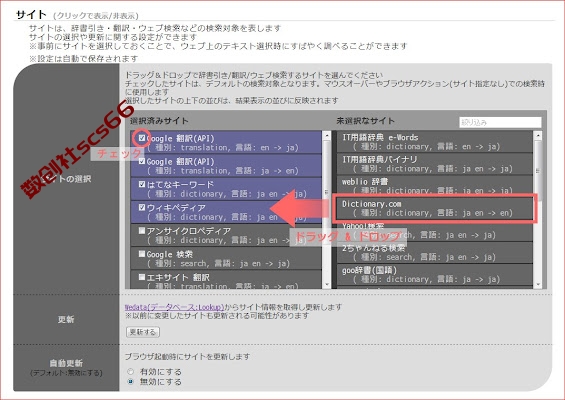Select the goo辞書(国語) entry
This screenshot has height=400, width=565.
click(x=435, y=275)
